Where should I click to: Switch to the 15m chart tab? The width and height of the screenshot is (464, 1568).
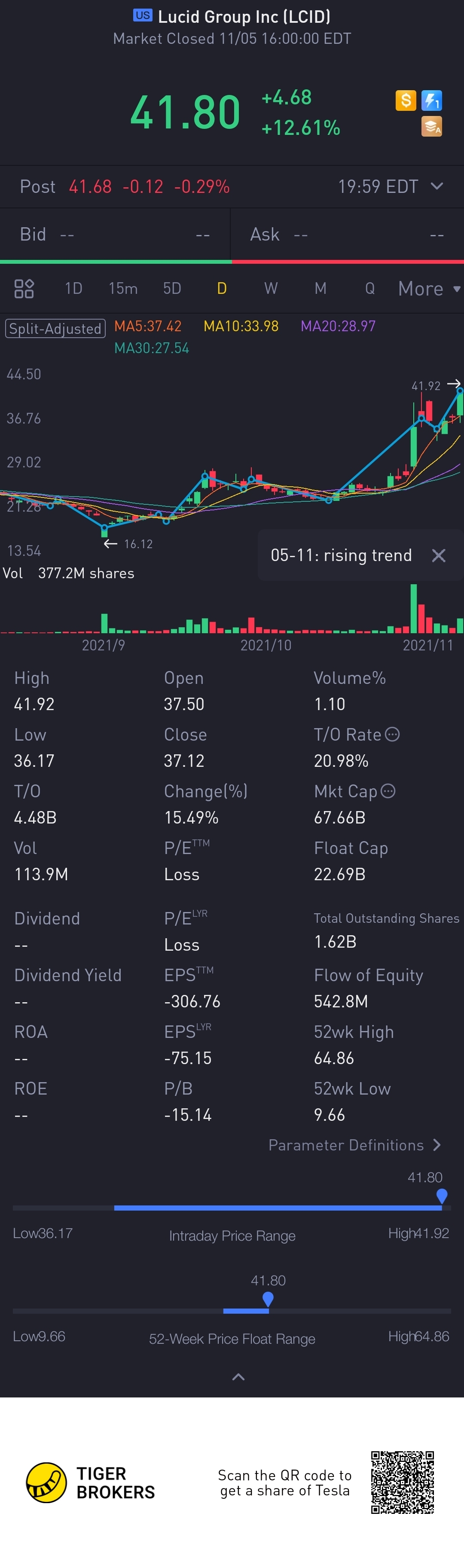coord(123,289)
